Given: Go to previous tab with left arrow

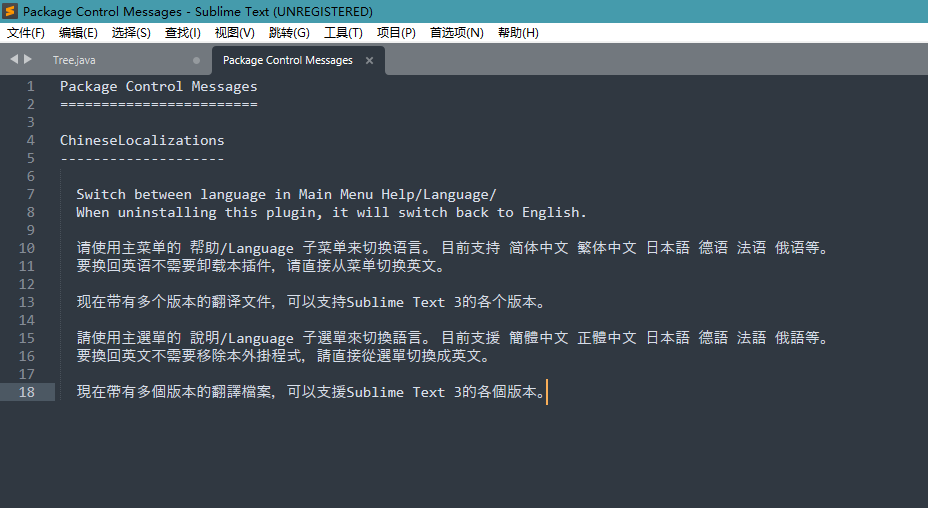Looking at the screenshot, I should pyautogui.click(x=14, y=59).
